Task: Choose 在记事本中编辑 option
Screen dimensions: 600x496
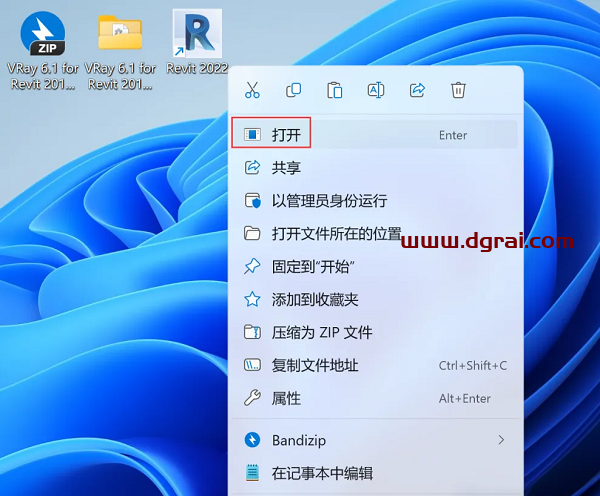Action: click(x=322, y=473)
